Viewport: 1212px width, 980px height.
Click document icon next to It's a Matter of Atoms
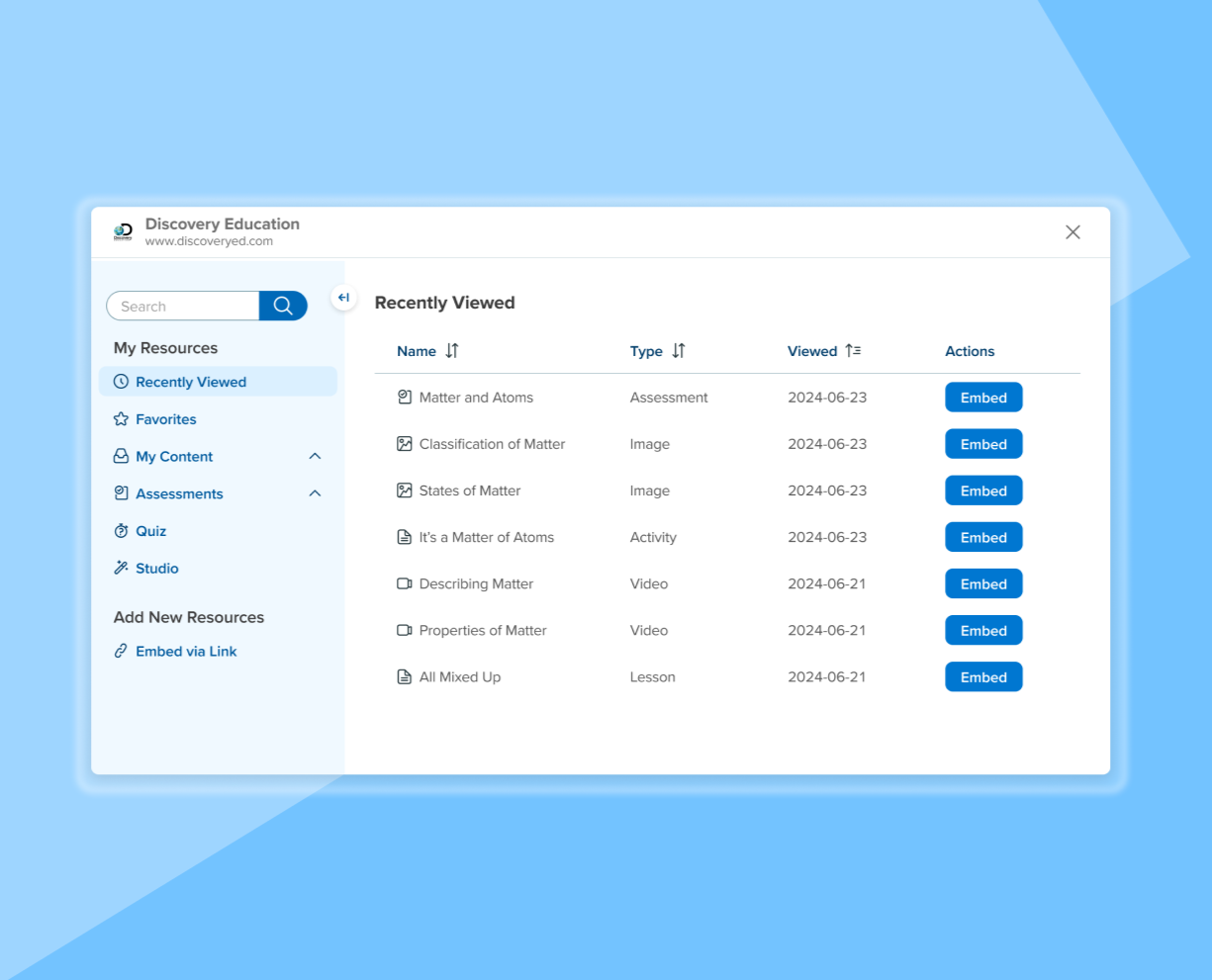[404, 537]
